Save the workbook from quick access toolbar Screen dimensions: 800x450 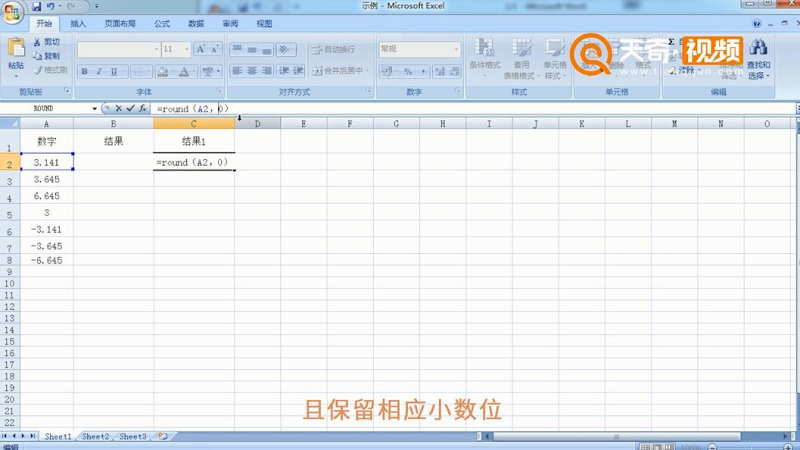[x=36, y=7]
